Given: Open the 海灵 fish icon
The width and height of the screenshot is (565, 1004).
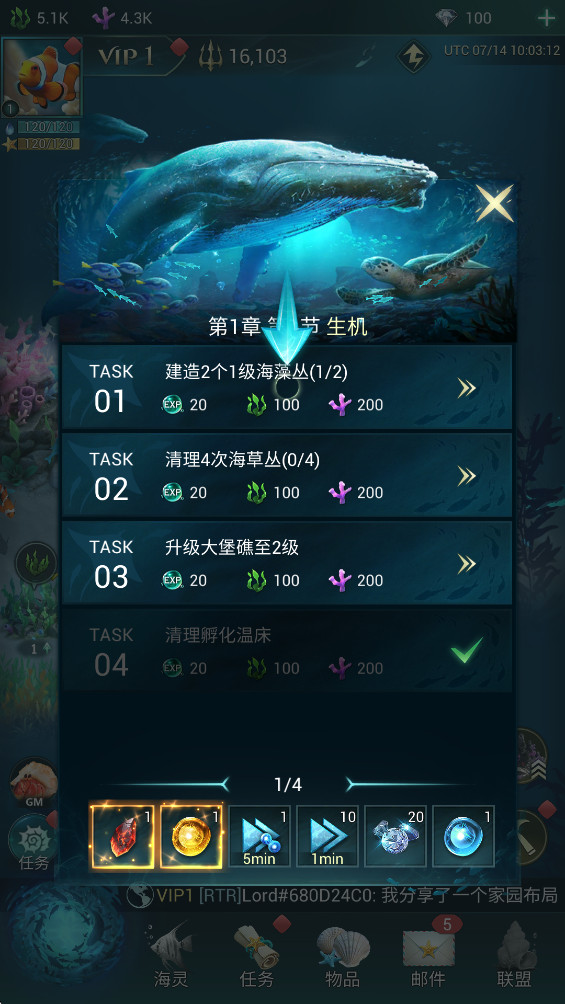Looking at the screenshot, I should (x=170, y=955).
